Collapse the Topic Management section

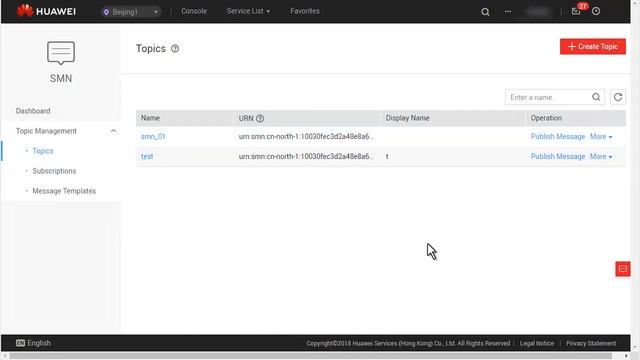coord(113,131)
